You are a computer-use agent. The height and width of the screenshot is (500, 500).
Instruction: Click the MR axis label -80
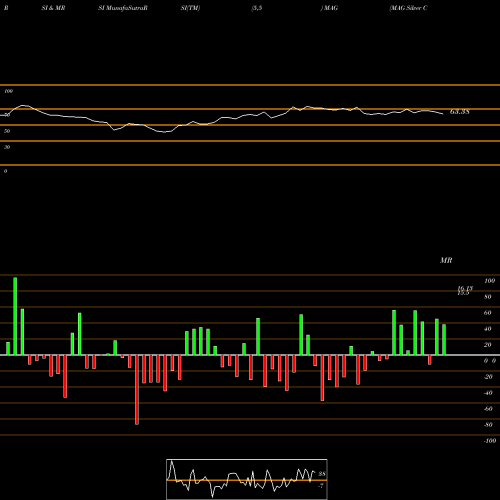[x=488, y=425]
